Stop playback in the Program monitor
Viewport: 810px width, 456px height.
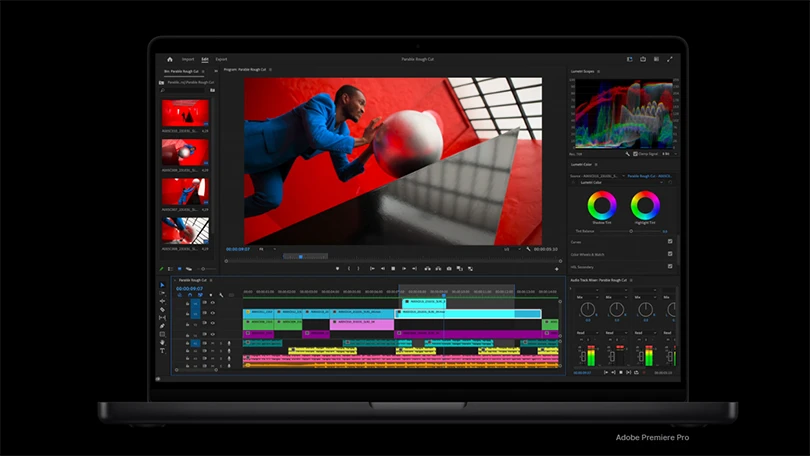coord(393,269)
